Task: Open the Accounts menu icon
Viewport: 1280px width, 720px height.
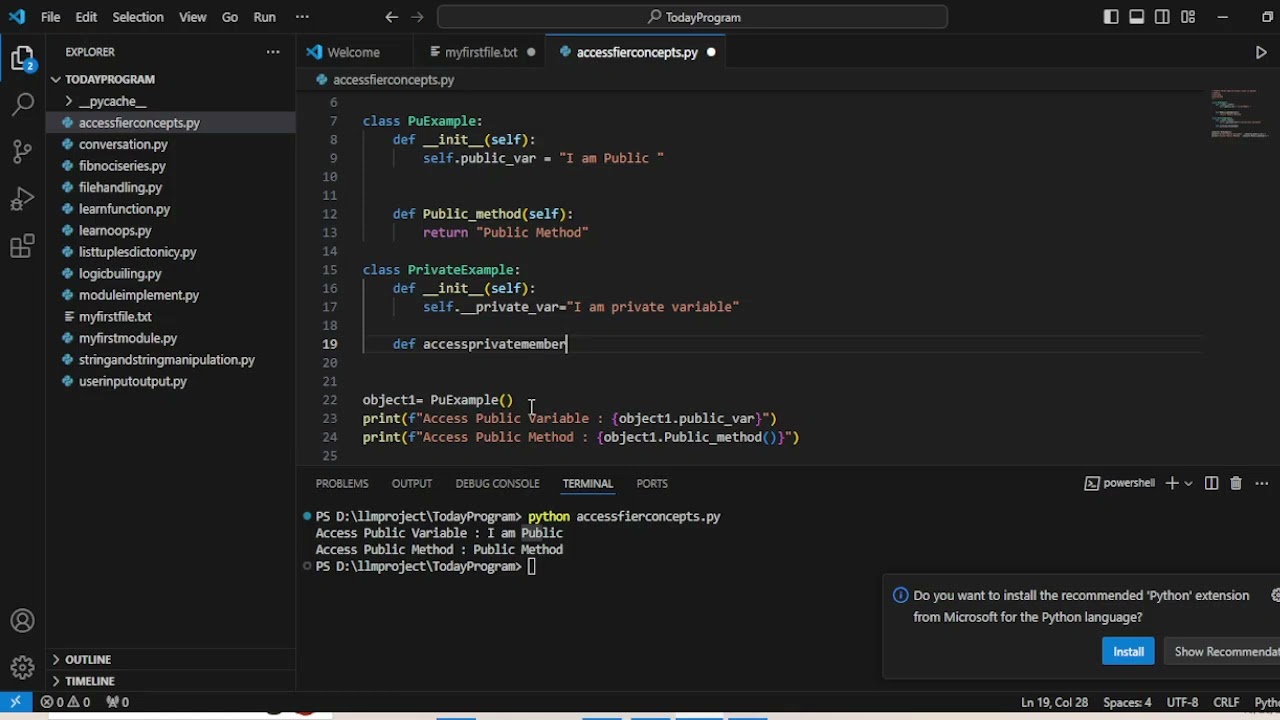Action: pyautogui.click(x=22, y=621)
